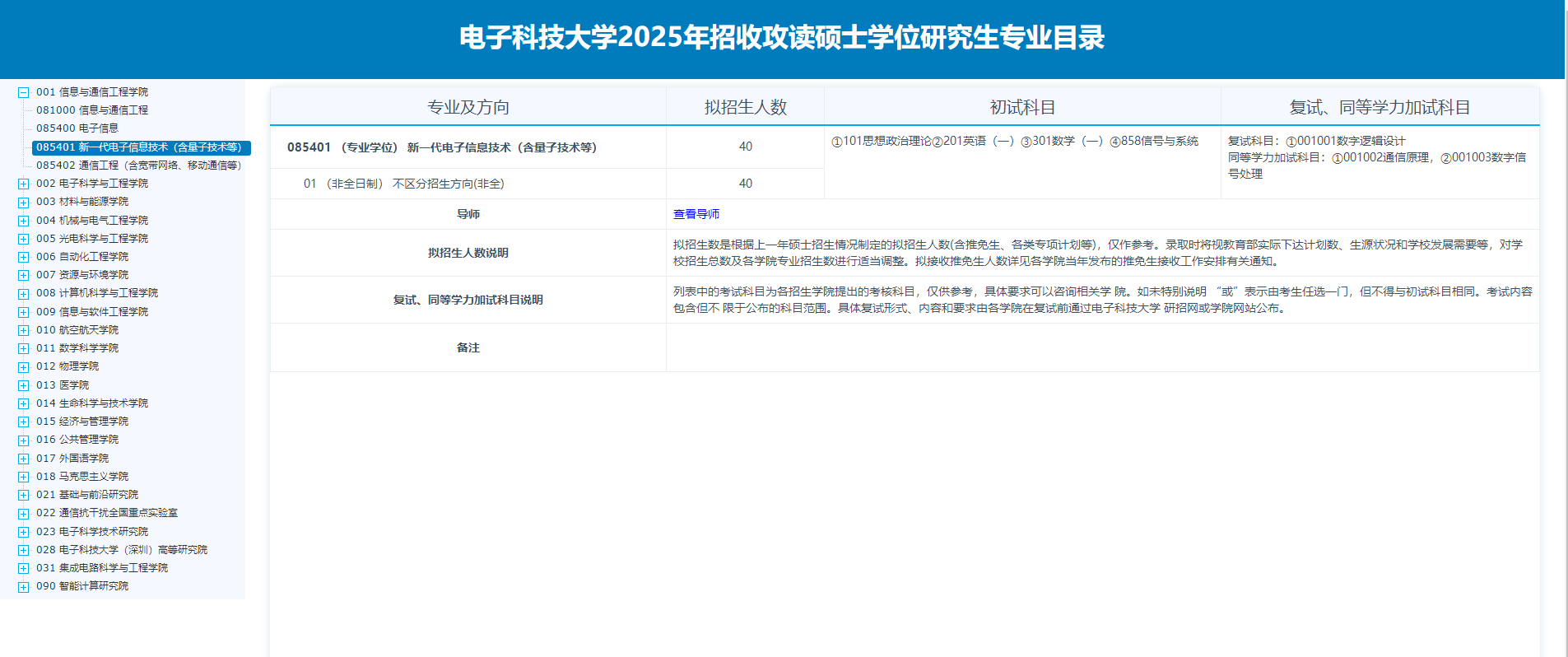Image resolution: width=1568 pixels, height=657 pixels.
Task: Expand the 022 通信抗干扰全国重点实验室 node
Action: point(24,513)
